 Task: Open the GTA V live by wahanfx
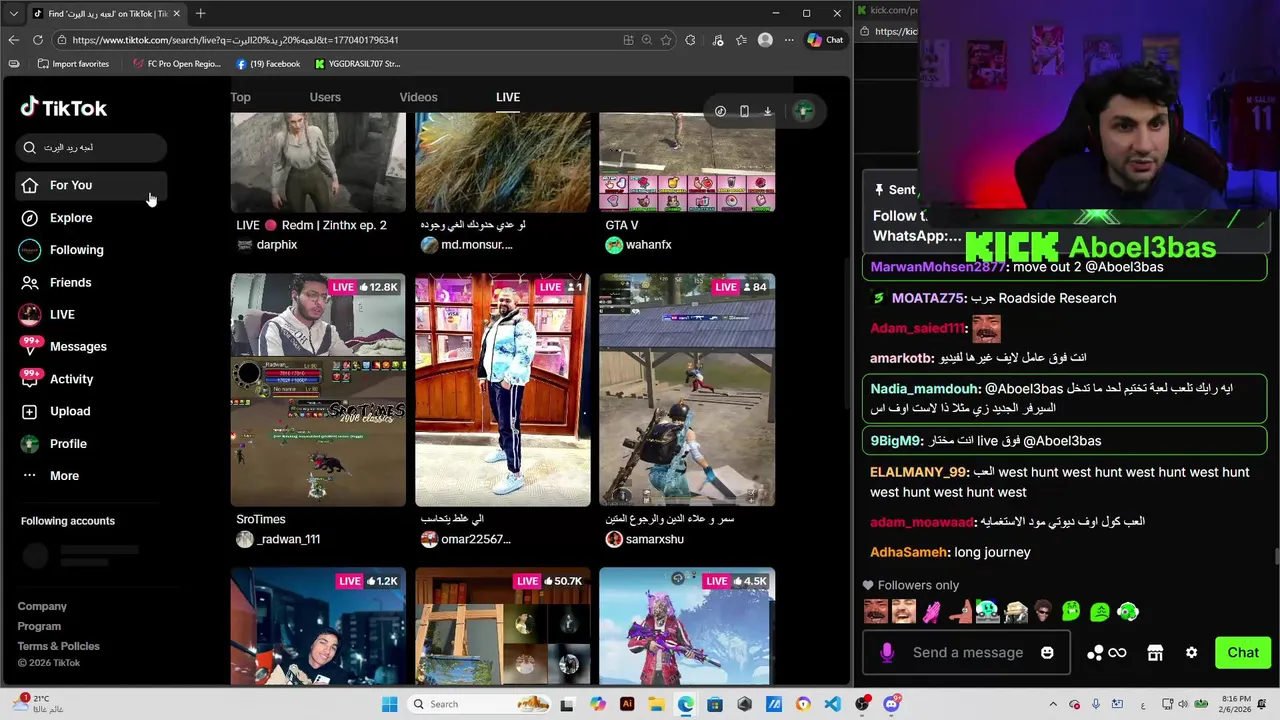click(x=687, y=162)
